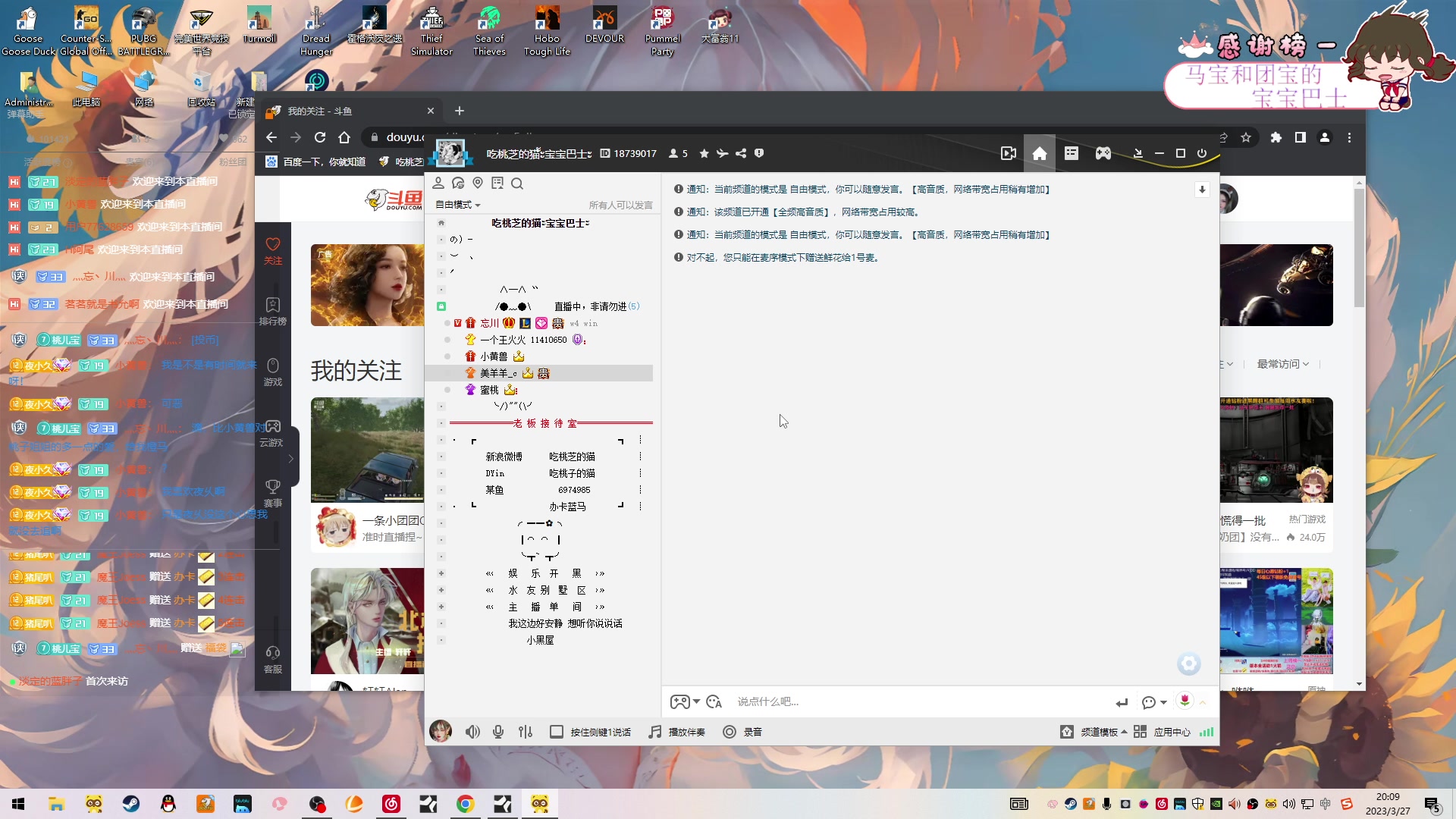The width and height of the screenshot is (1456, 819).
Task: Open the chat bubble options dropdown
Action: point(1153,702)
